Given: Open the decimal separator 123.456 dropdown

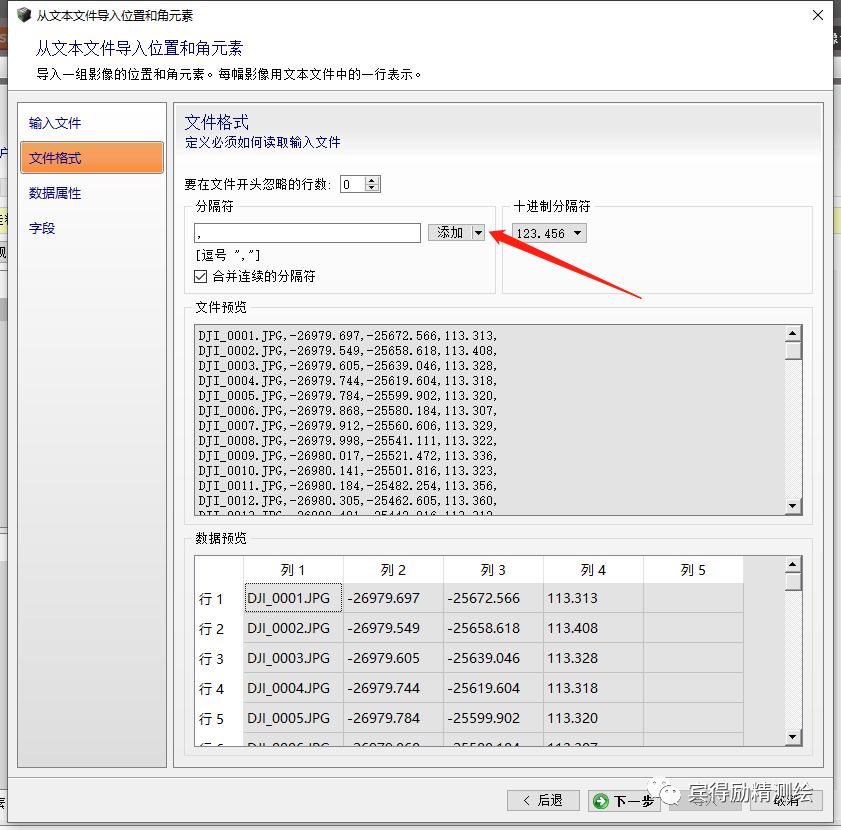Looking at the screenshot, I should (x=549, y=233).
